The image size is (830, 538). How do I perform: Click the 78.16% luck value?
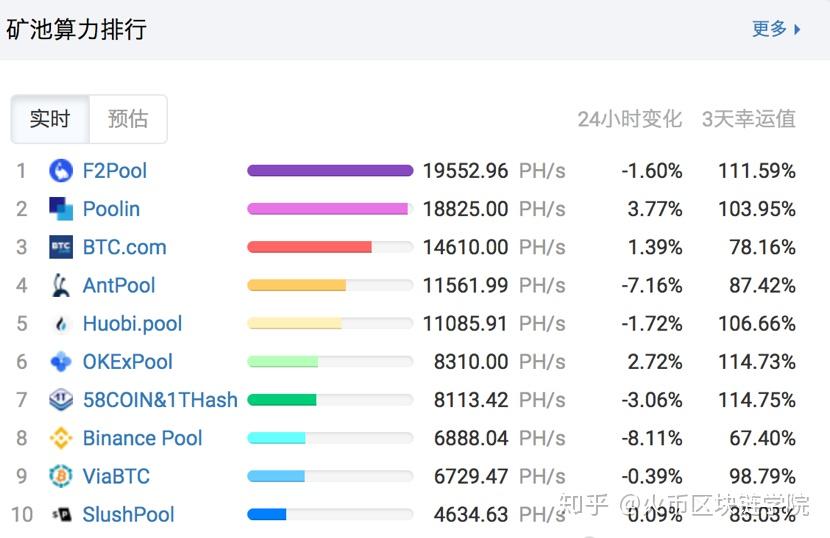coord(763,247)
